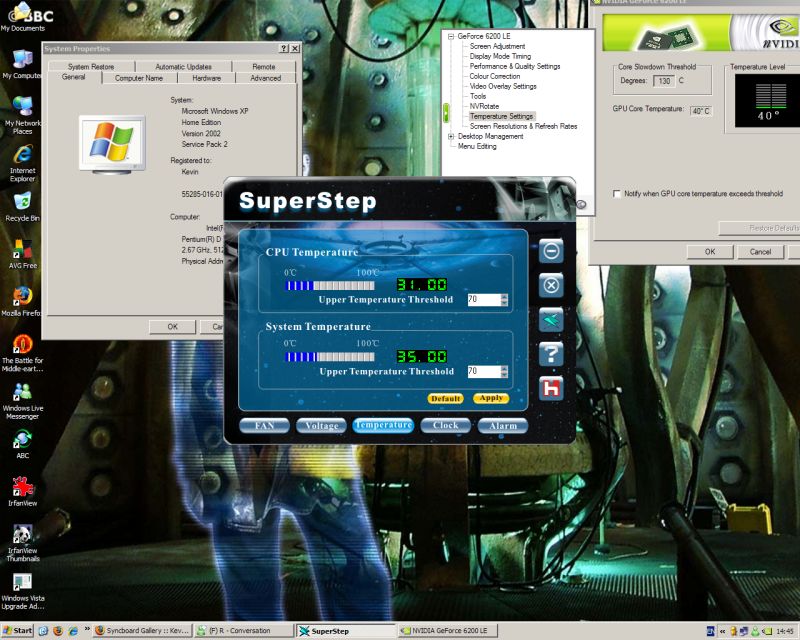Open the Advanced tab in System Properties
The height and width of the screenshot is (640, 800).
[x=266, y=78]
